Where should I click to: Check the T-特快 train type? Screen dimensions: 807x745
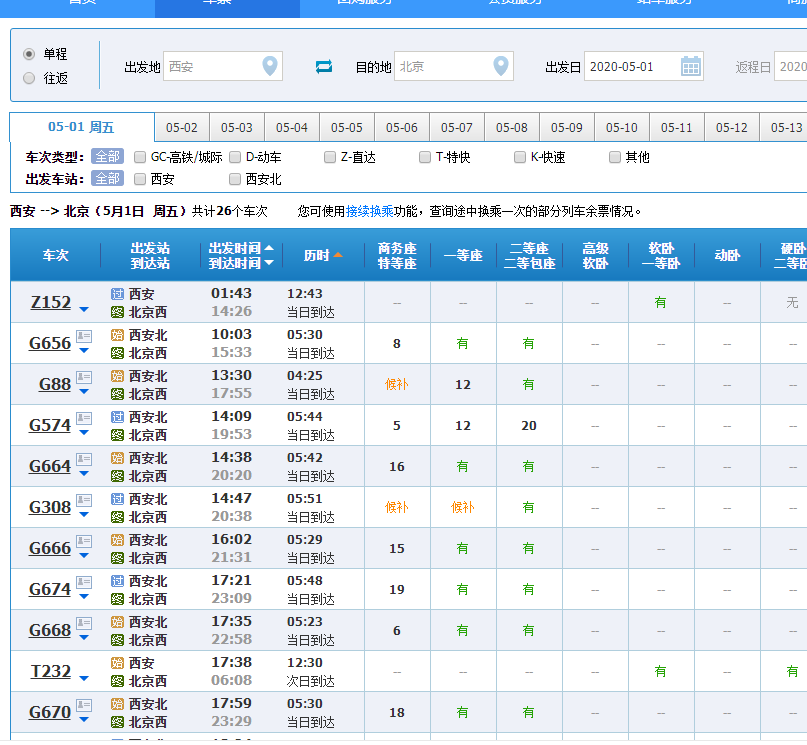click(425, 157)
